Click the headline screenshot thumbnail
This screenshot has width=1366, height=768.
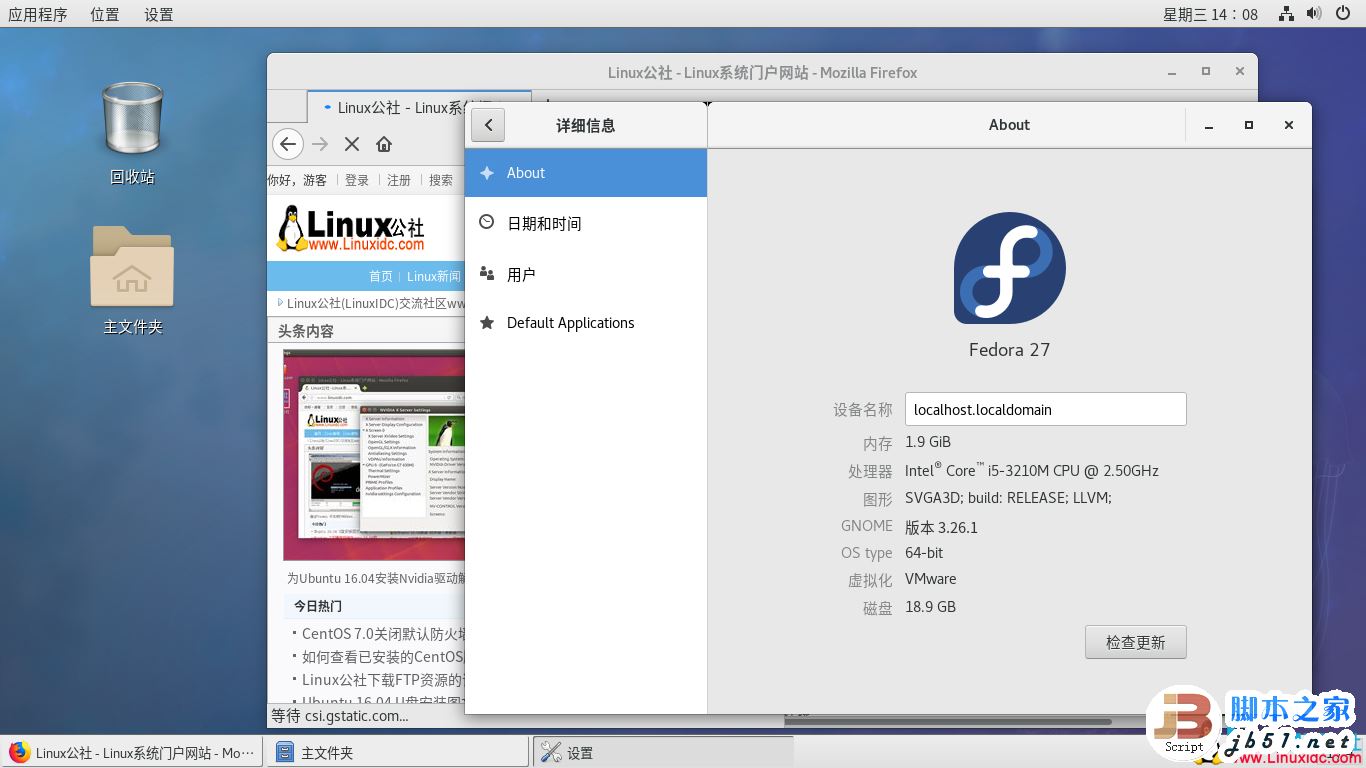[374, 454]
